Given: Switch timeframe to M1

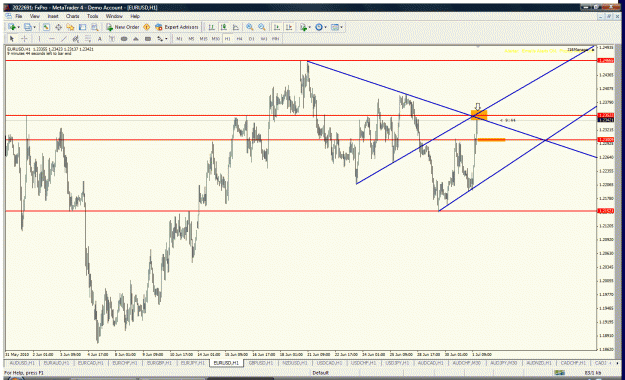Looking at the screenshot, I should pos(179,39).
